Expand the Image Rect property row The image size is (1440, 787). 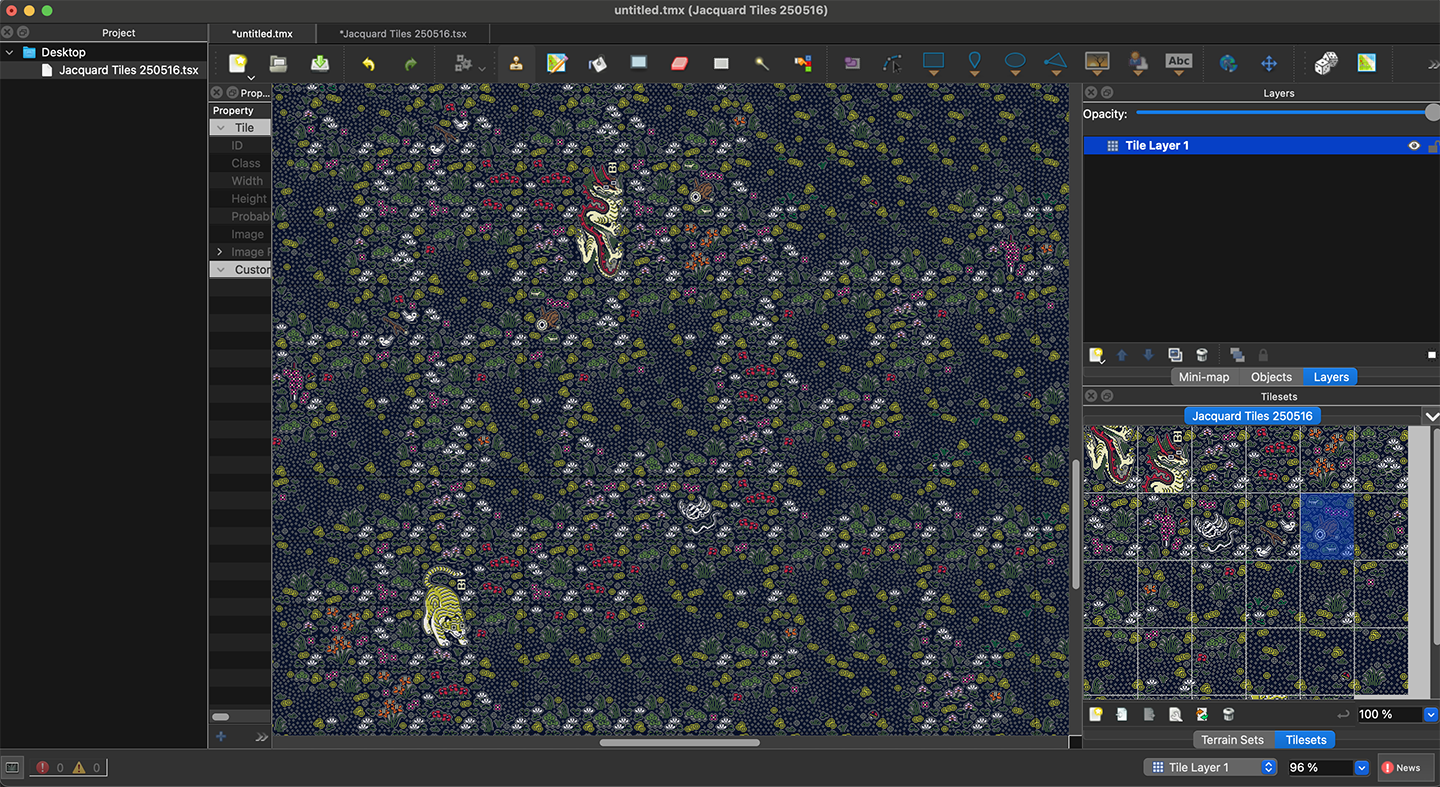[220, 252]
